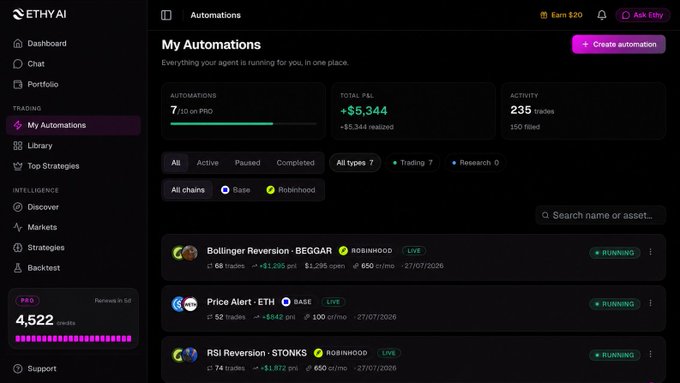Click the Earn $20 gift link
The height and width of the screenshot is (383, 680).
pyautogui.click(x=561, y=15)
